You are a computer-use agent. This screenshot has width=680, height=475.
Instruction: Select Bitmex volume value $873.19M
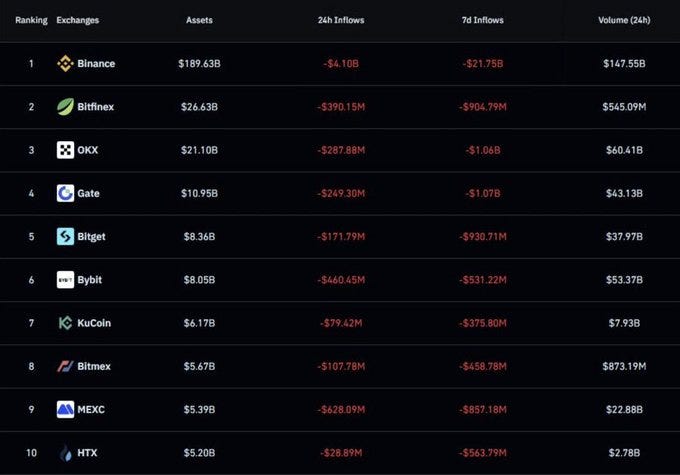(624, 367)
